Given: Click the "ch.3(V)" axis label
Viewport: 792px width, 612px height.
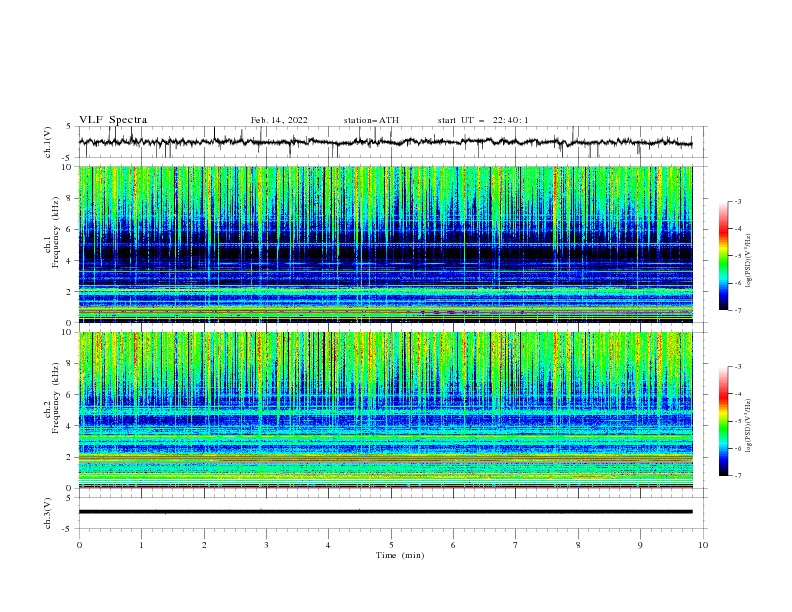Looking at the screenshot, I should tap(48, 513).
